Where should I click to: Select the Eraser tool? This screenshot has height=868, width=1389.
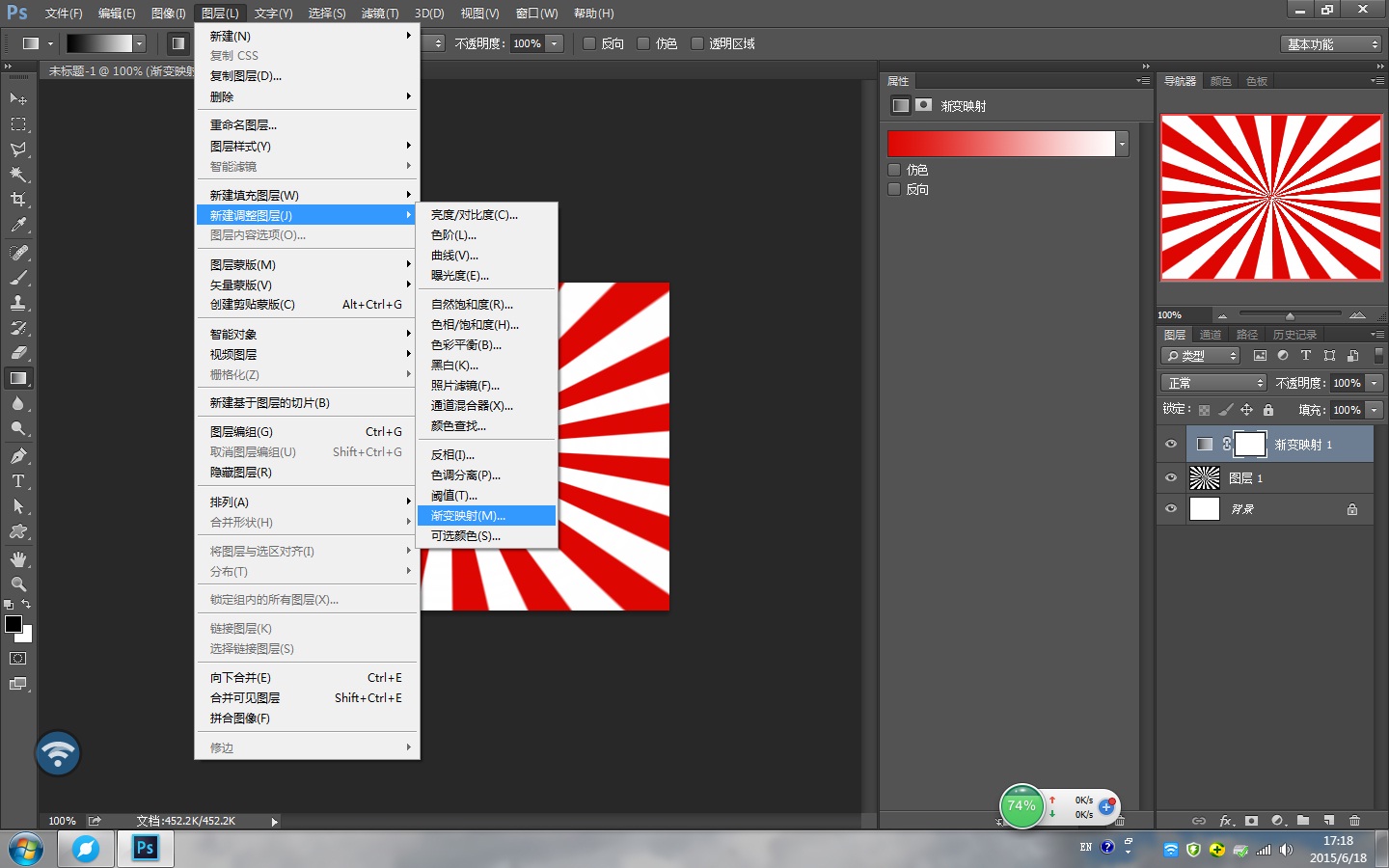click(18, 353)
